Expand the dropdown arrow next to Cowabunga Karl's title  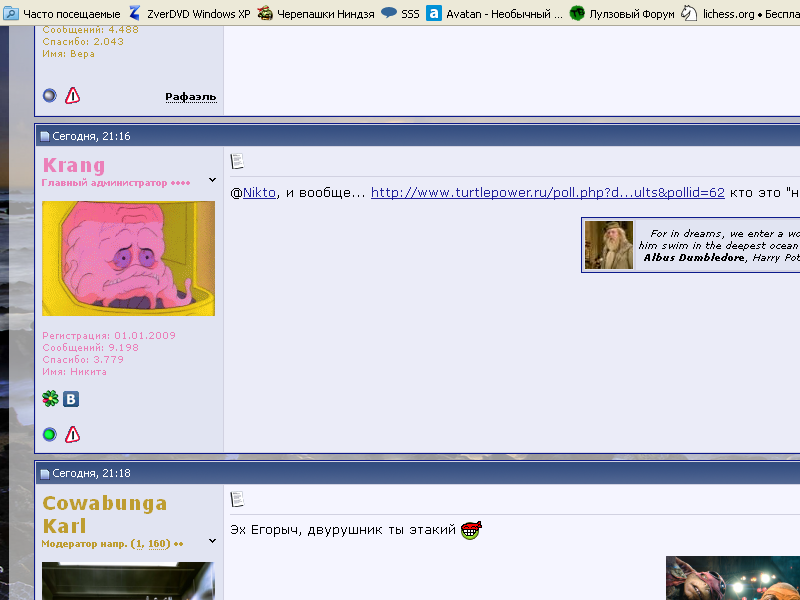(212, 541)
